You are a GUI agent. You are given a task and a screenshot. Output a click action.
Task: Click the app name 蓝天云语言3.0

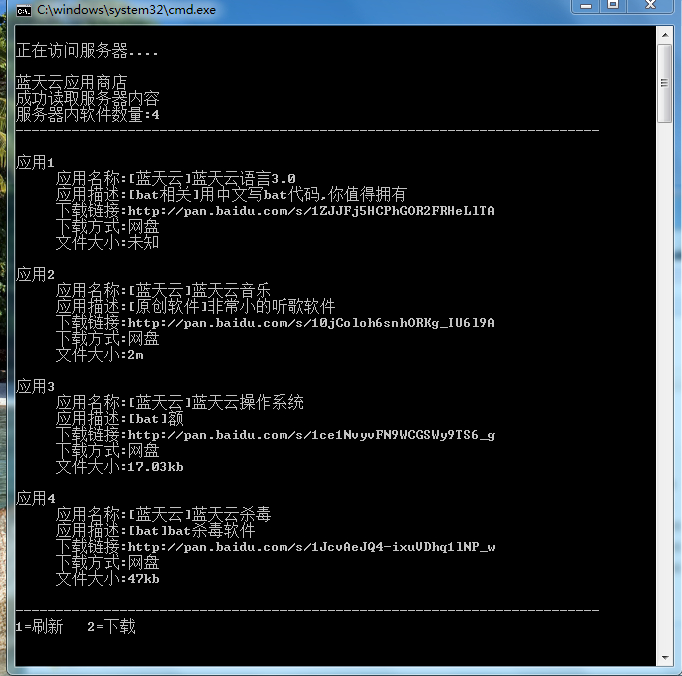(x=244, y=178)
